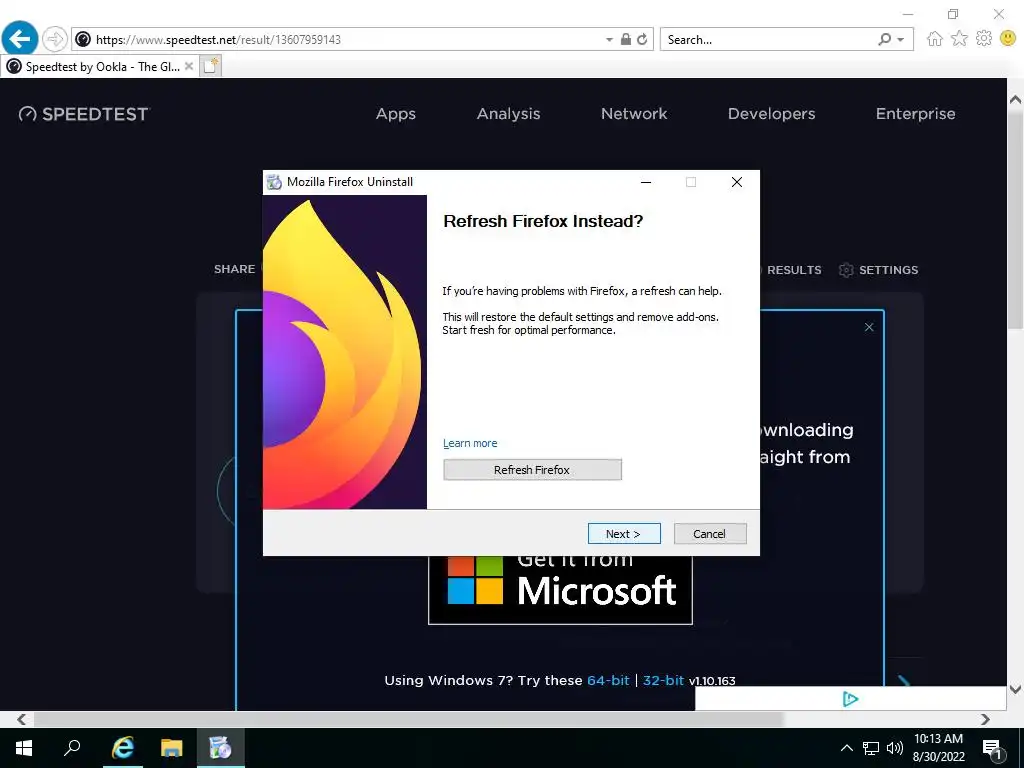
Task: Click the vertical scrollbar down arrow
Action: tap(1015, 689)
